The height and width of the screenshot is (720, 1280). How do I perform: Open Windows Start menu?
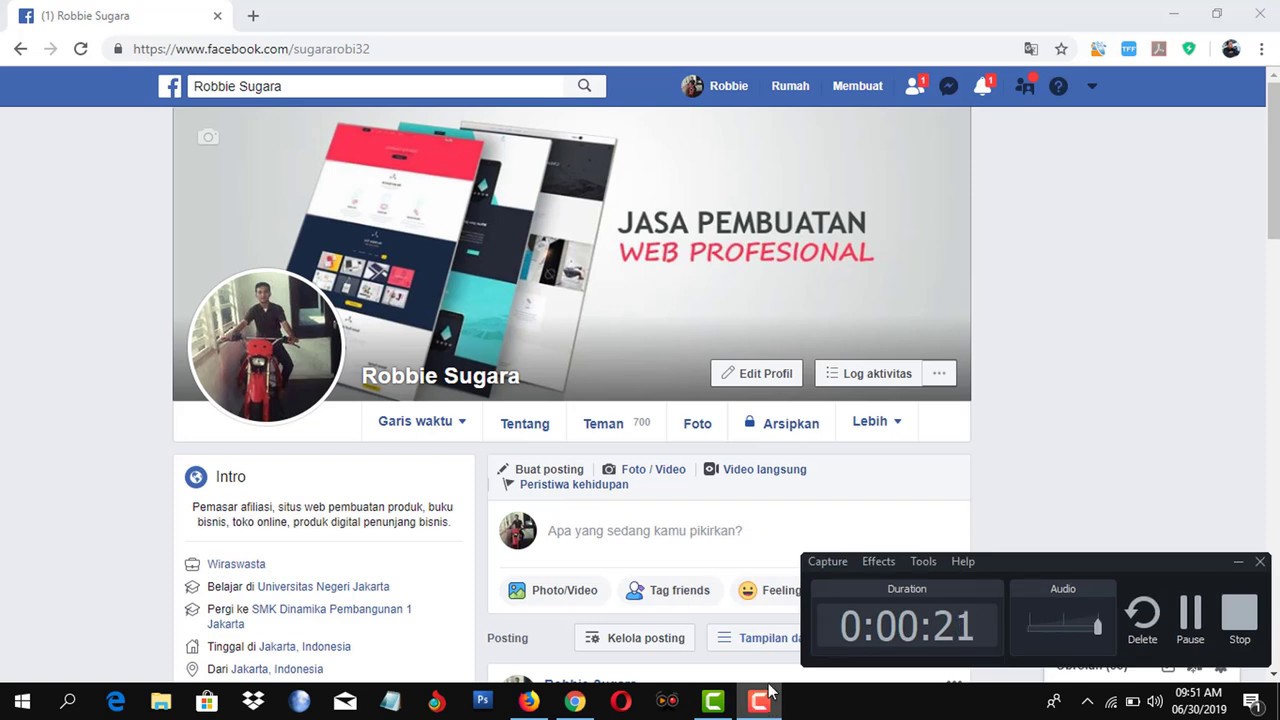click(22, 702)
